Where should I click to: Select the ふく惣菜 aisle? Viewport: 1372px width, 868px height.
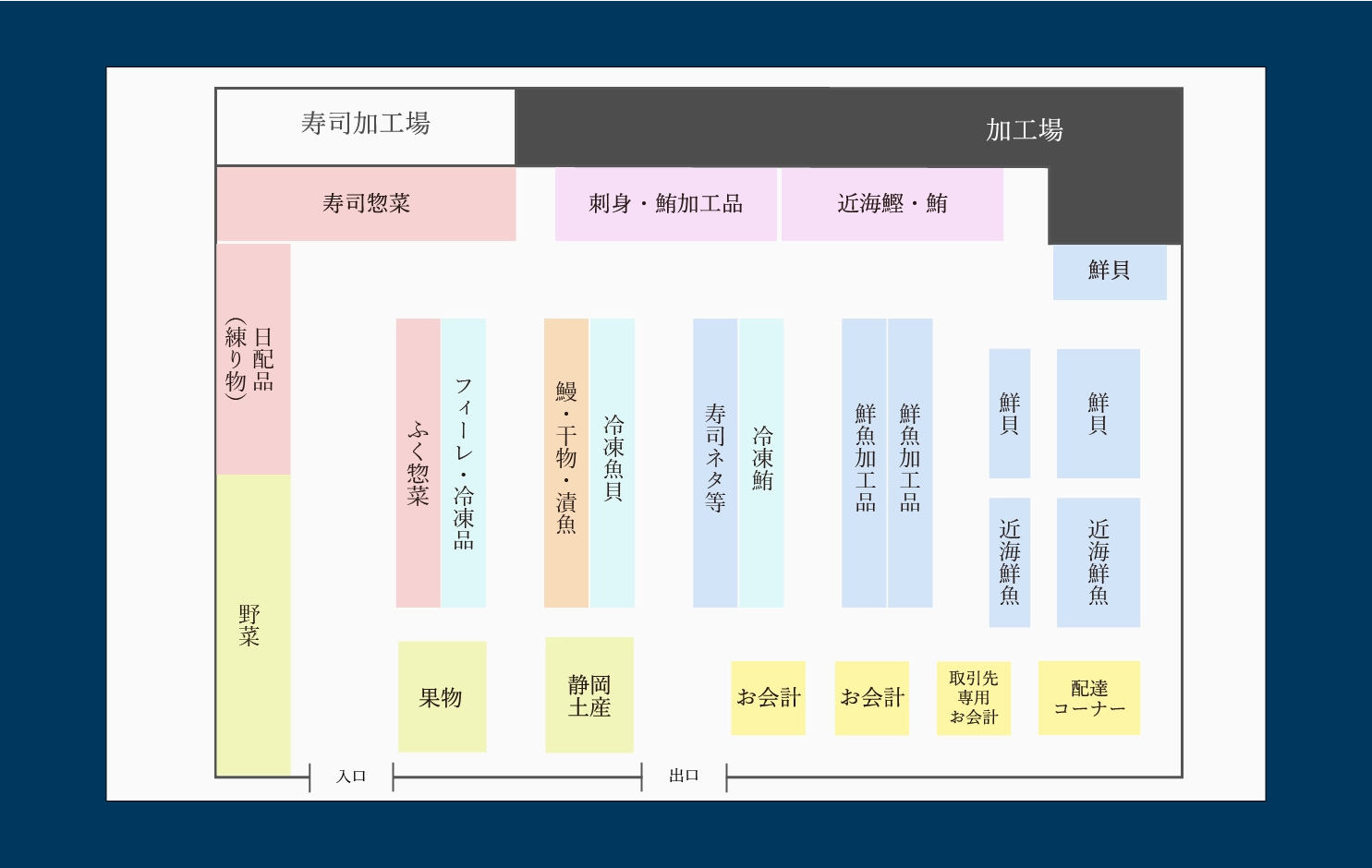pos(418,463)
